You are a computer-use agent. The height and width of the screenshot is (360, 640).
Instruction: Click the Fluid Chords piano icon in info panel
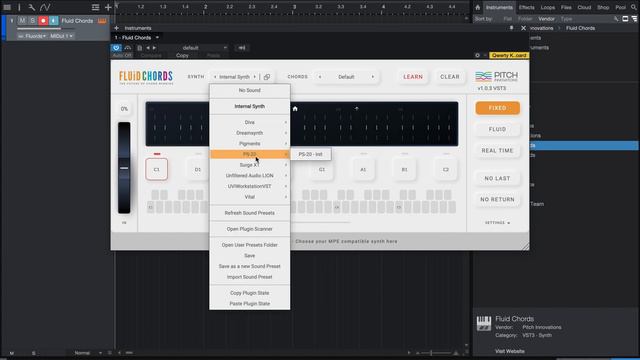(x=484, y=323)
